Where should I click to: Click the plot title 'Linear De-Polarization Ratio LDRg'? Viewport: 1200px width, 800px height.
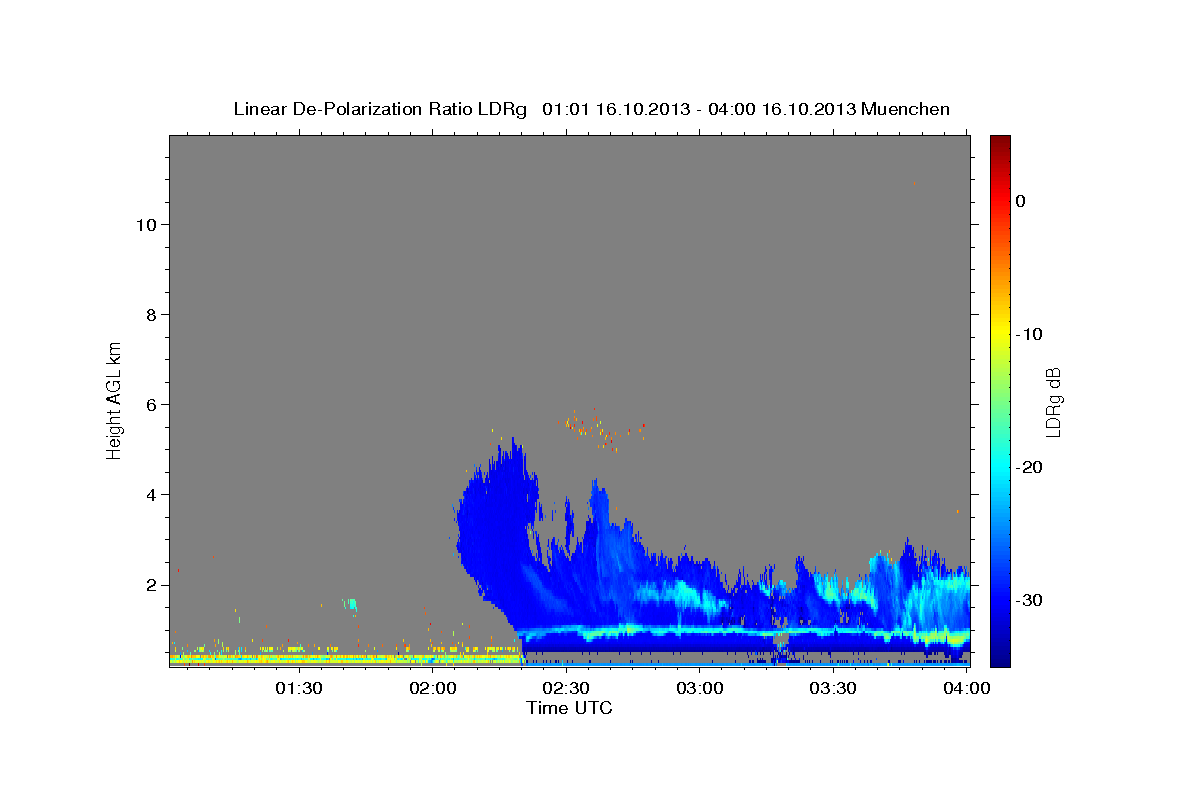(380, 109)
